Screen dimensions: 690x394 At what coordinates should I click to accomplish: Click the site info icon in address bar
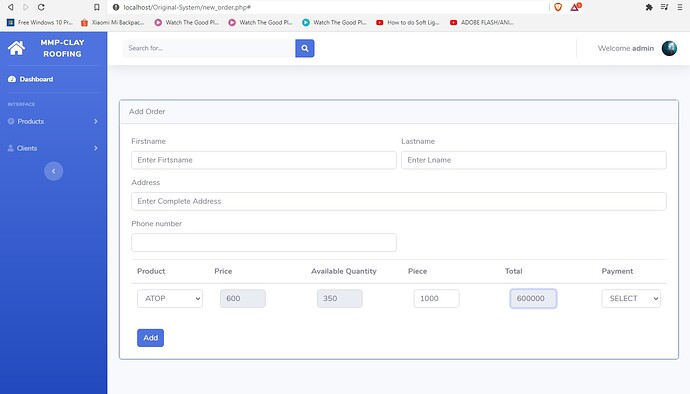click(116, 7)
